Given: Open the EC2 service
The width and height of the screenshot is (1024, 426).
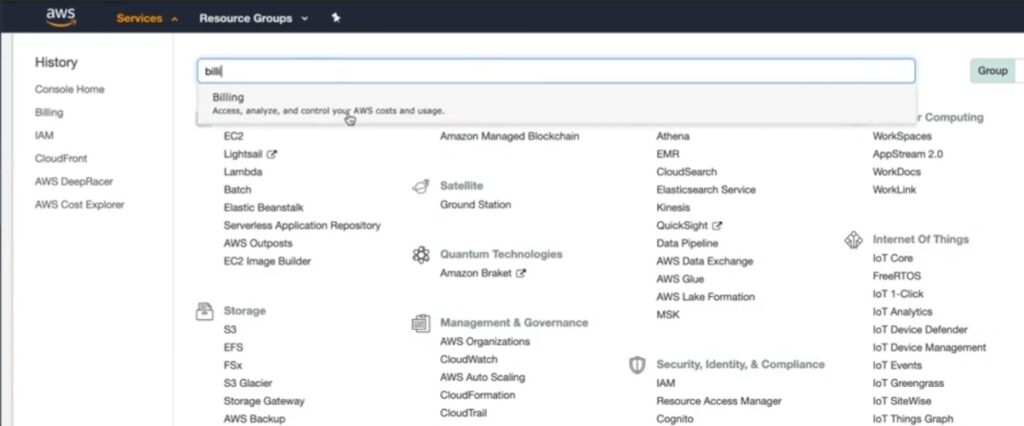Looking at the screenshot, I should click(233, 137).
